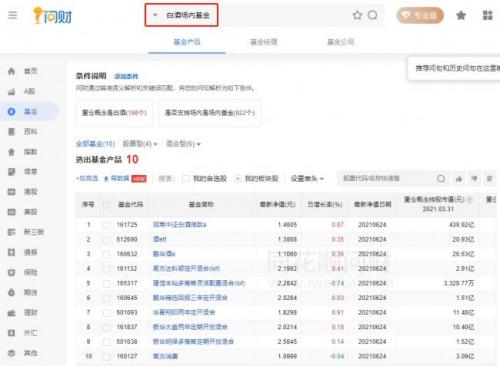Click the thumbs-down icon beside table search

pos(474,179)
